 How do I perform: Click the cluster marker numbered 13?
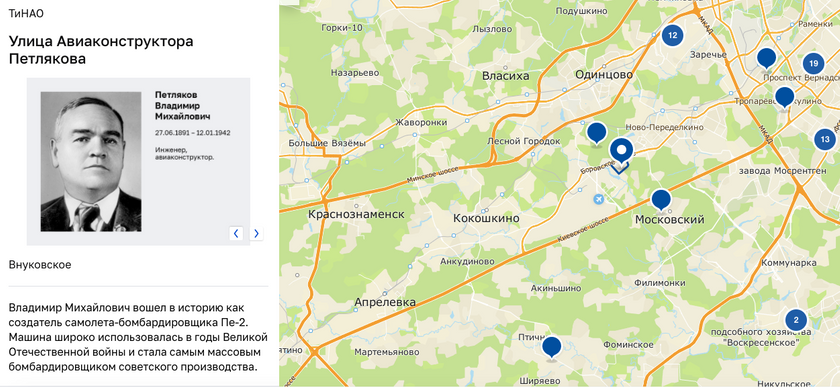point(824,140)
